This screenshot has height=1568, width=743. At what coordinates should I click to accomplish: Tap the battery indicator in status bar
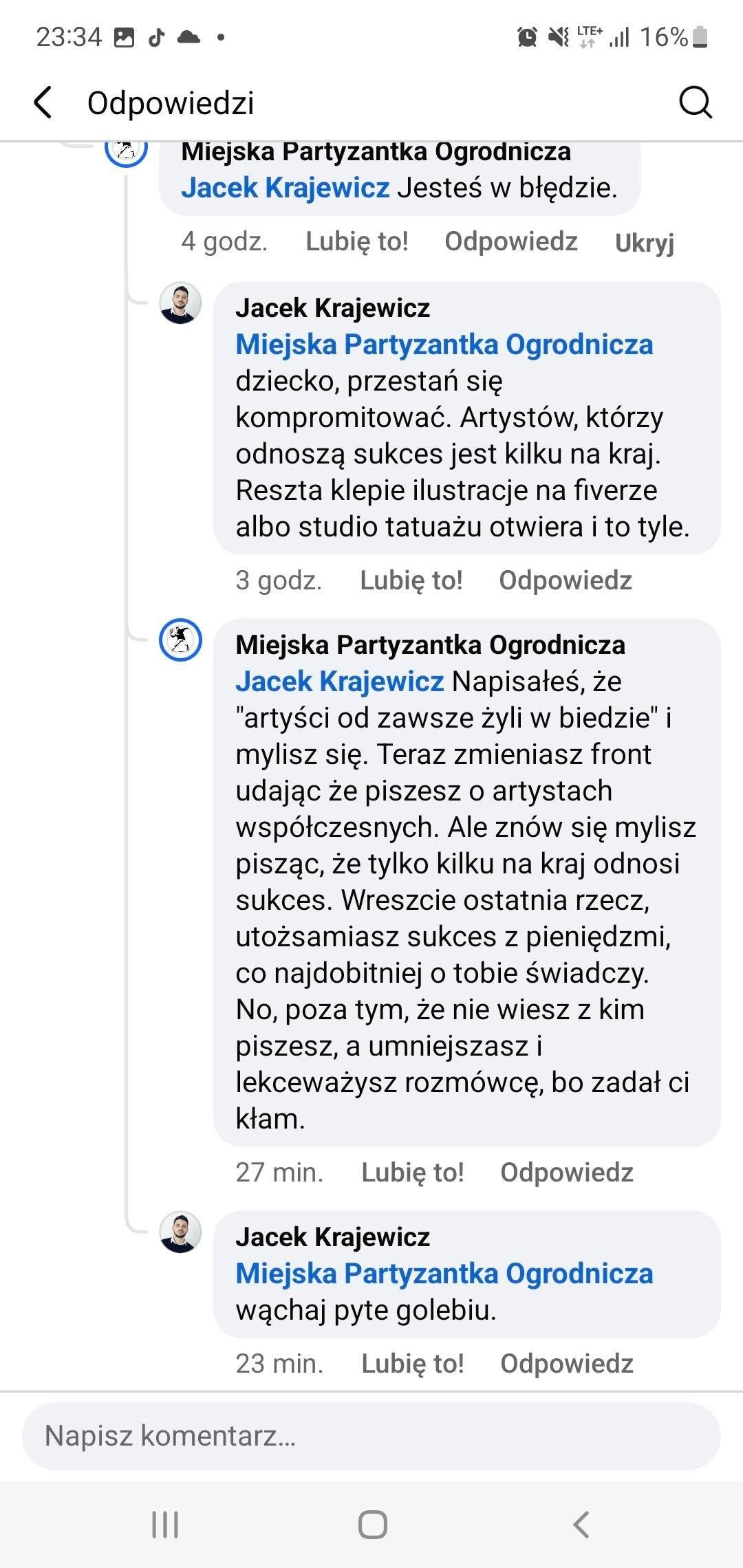pyautogui.click(x=700, y=36)
